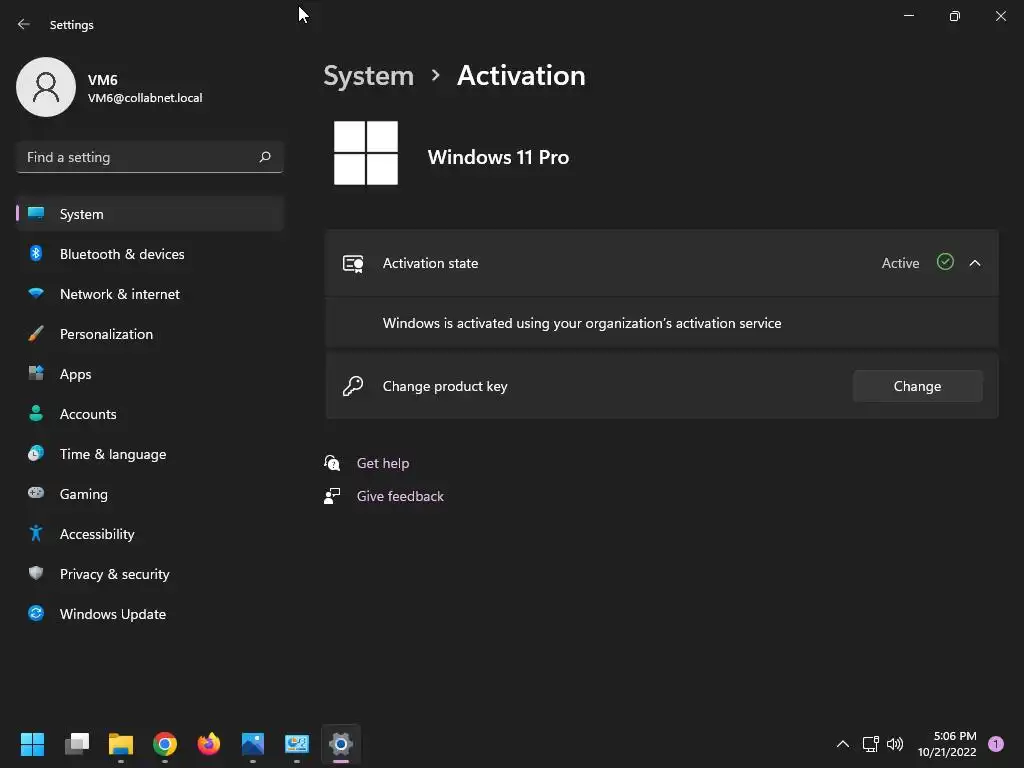Open the remote desktop app on taskbar

pyautogui.click(x=296, y=744)
